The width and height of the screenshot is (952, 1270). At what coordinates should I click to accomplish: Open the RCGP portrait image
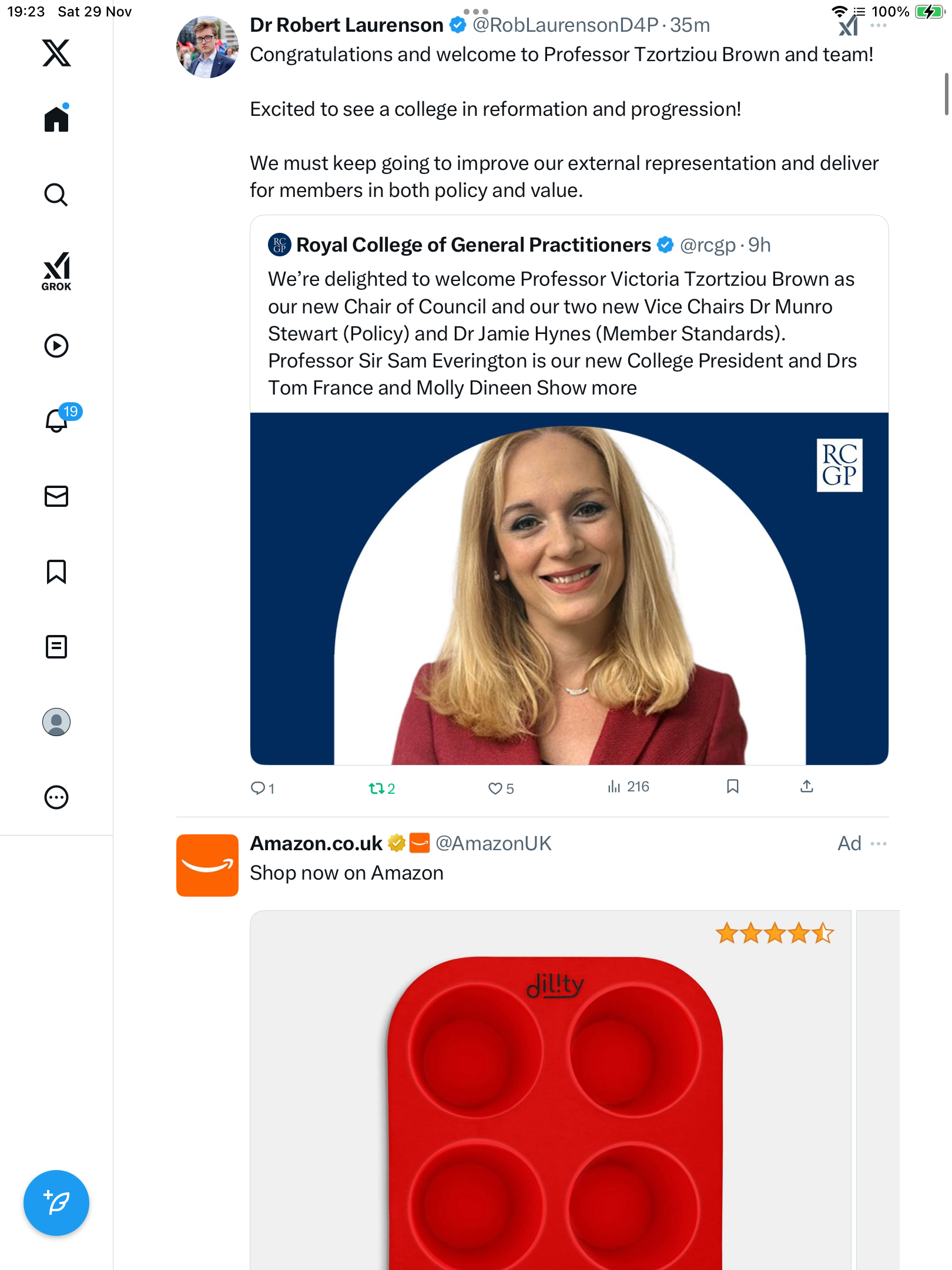click(569, 589)
